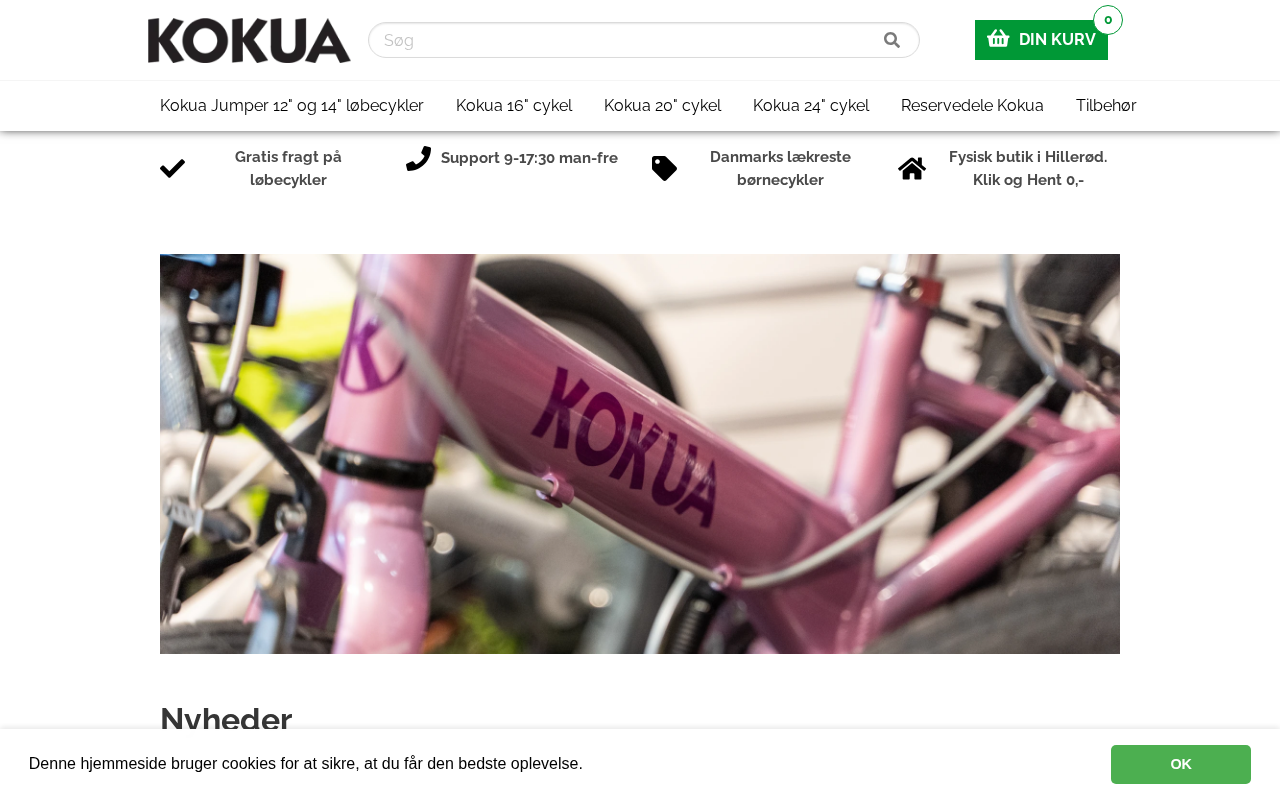The image size is (1280, 800).
Task: Click the shopping basket icon
Action: click(x=998, y=39)
